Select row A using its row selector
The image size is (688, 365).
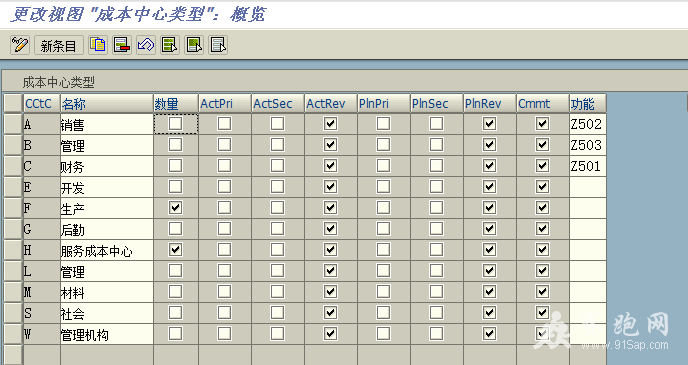click(13, 124)
